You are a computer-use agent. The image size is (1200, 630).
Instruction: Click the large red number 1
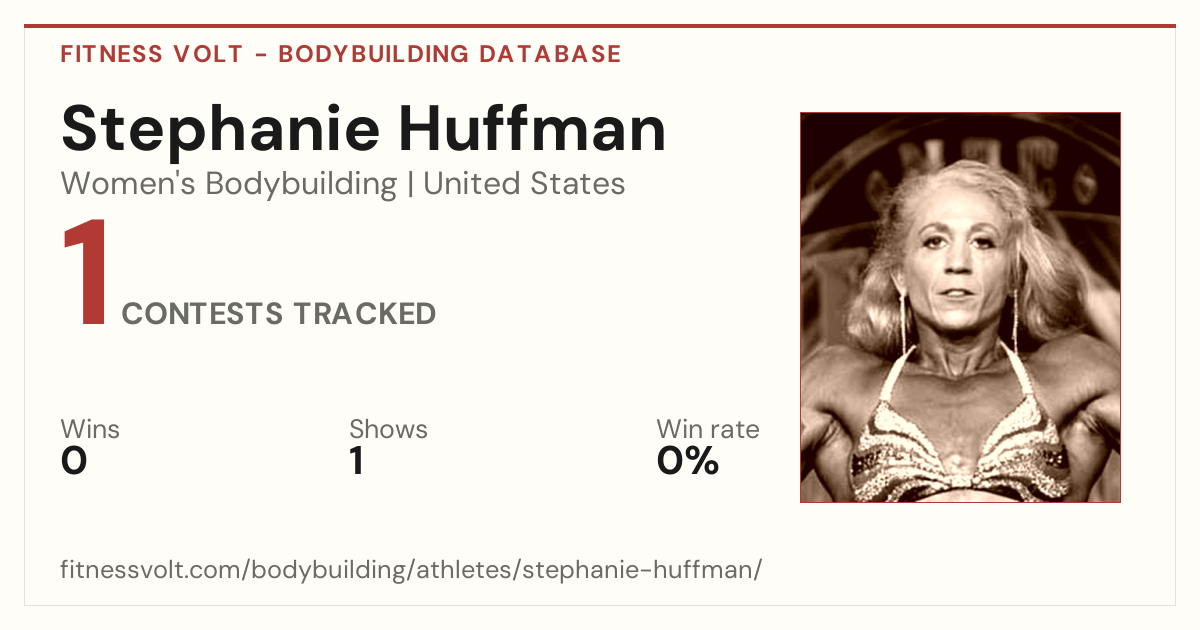[x=86, y=275]
